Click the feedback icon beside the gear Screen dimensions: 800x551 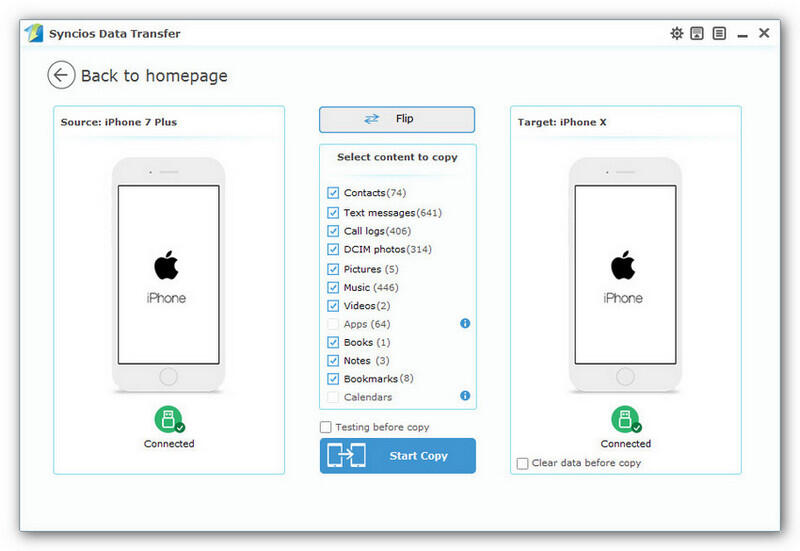[697, 34]
